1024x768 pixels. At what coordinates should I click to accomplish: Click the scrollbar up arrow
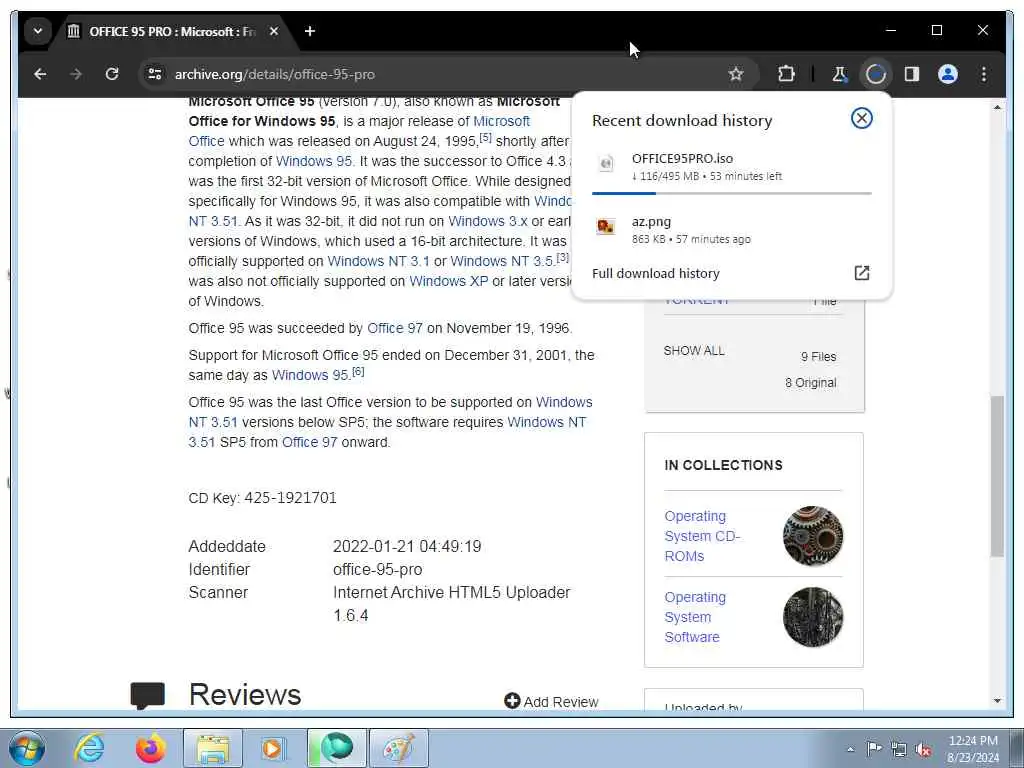[997, 107]
